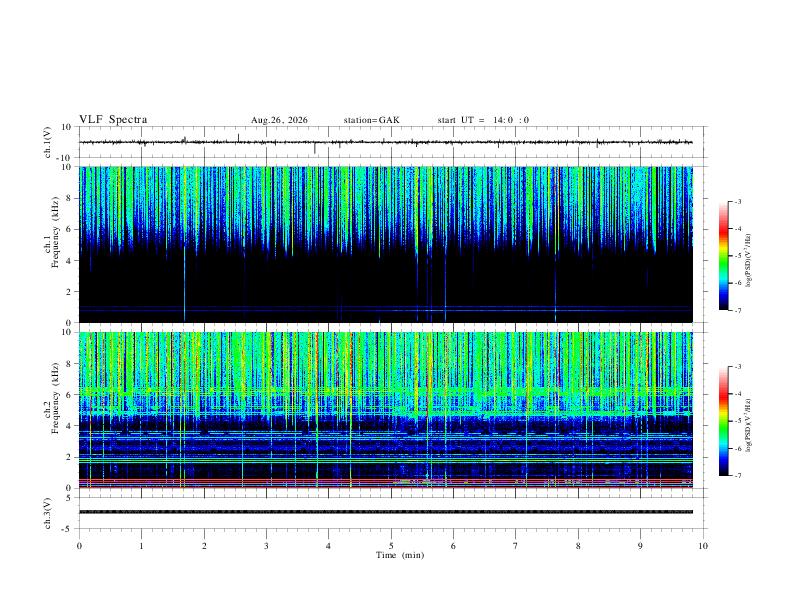Click the ch.2 color scale bar
The image size is (792, 612).
coord(723,421)
